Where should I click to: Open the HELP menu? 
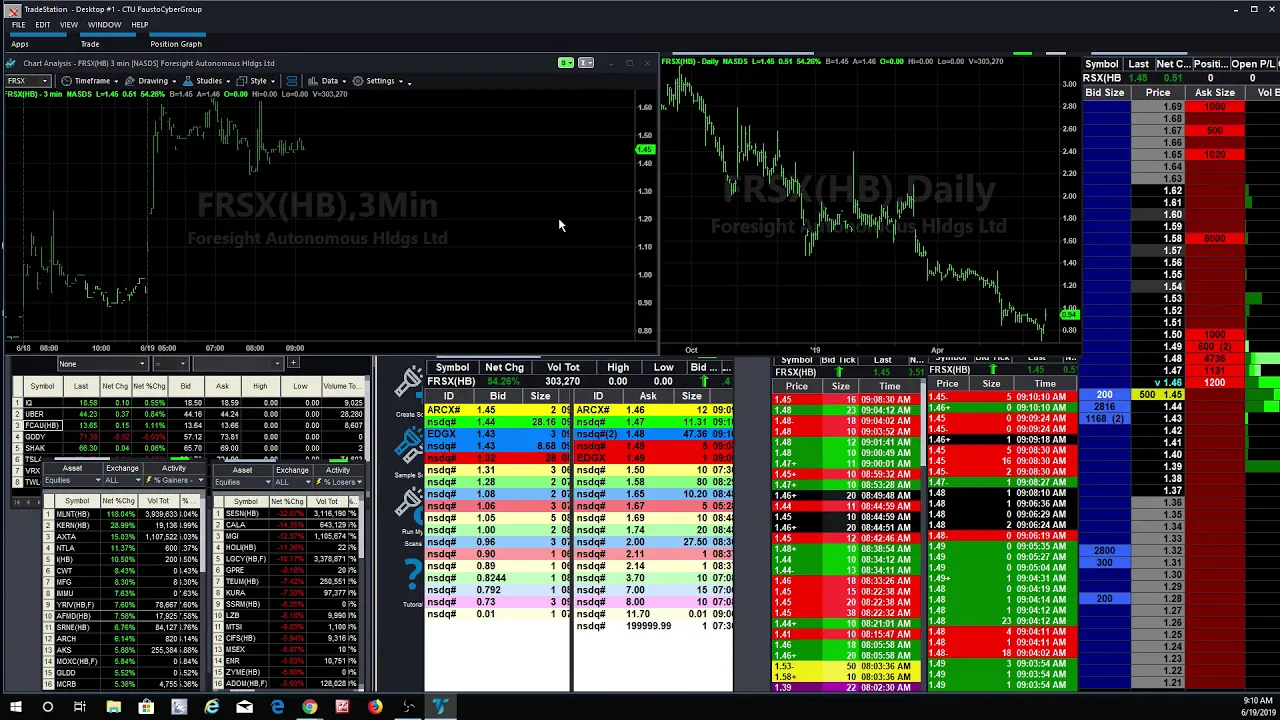coord(140,24)
